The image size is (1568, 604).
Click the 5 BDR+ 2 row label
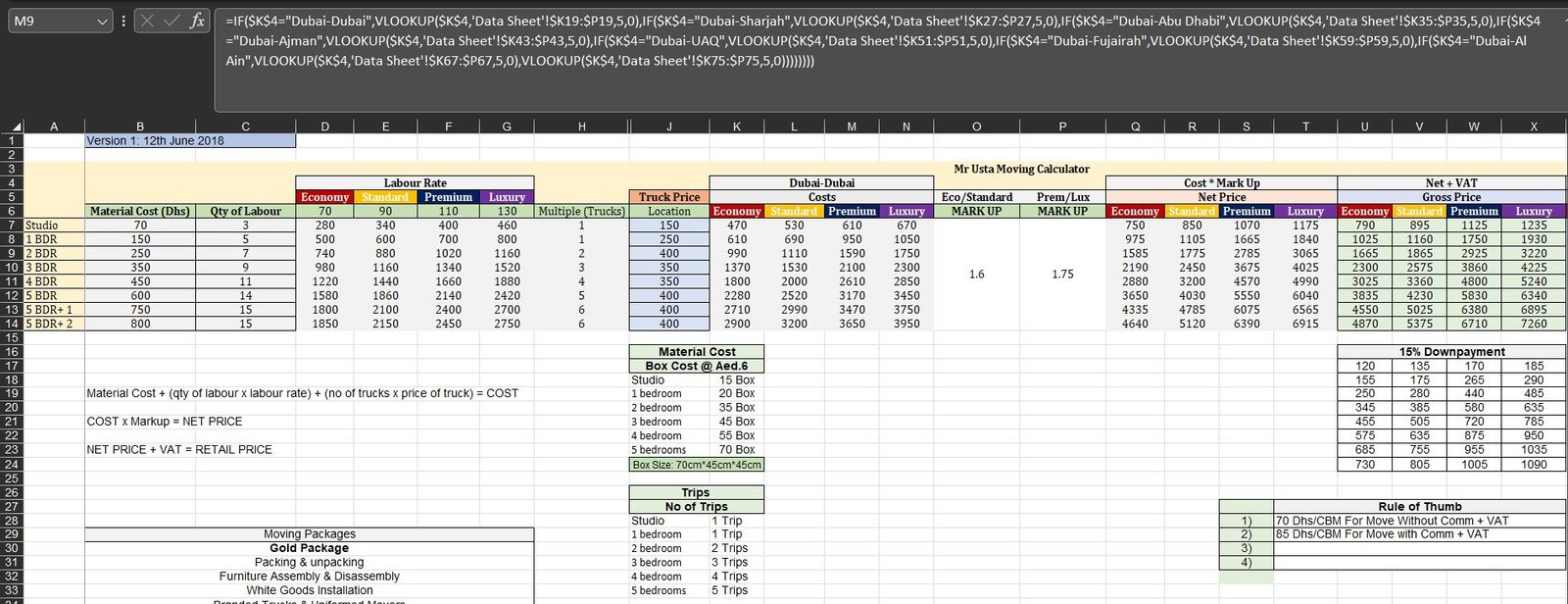pyautogui.click(x=54, y=324)
